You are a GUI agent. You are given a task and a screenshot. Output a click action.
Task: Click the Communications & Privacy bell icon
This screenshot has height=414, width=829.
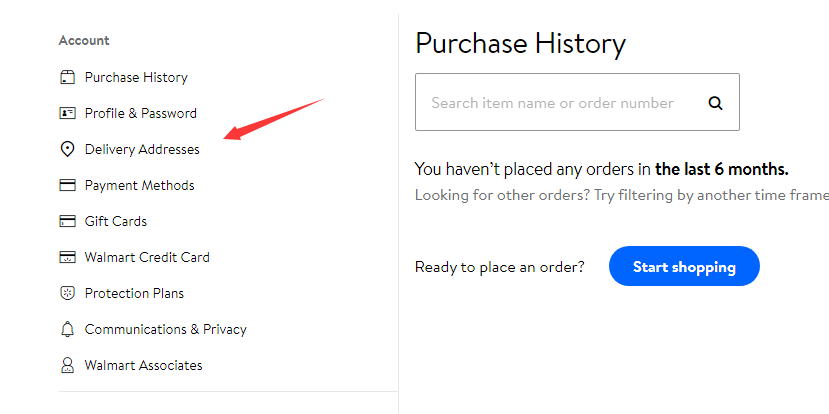(x=67, y=329)
